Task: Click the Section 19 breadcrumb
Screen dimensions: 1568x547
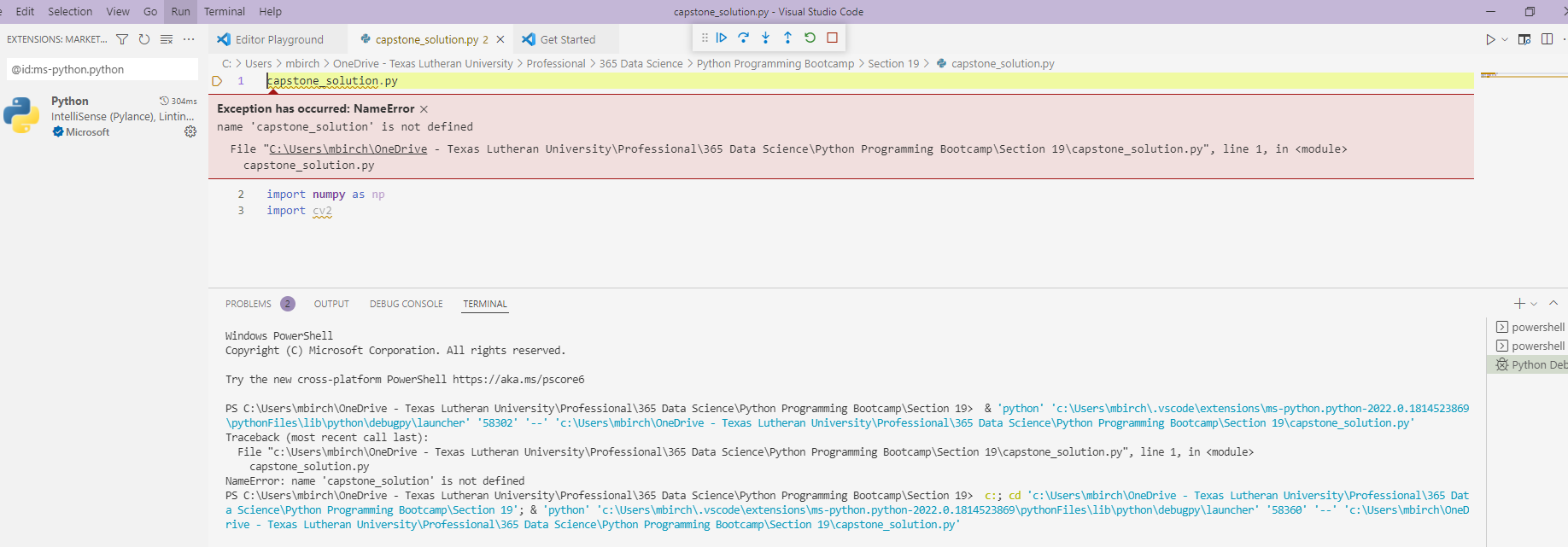Action: point(893,64)
